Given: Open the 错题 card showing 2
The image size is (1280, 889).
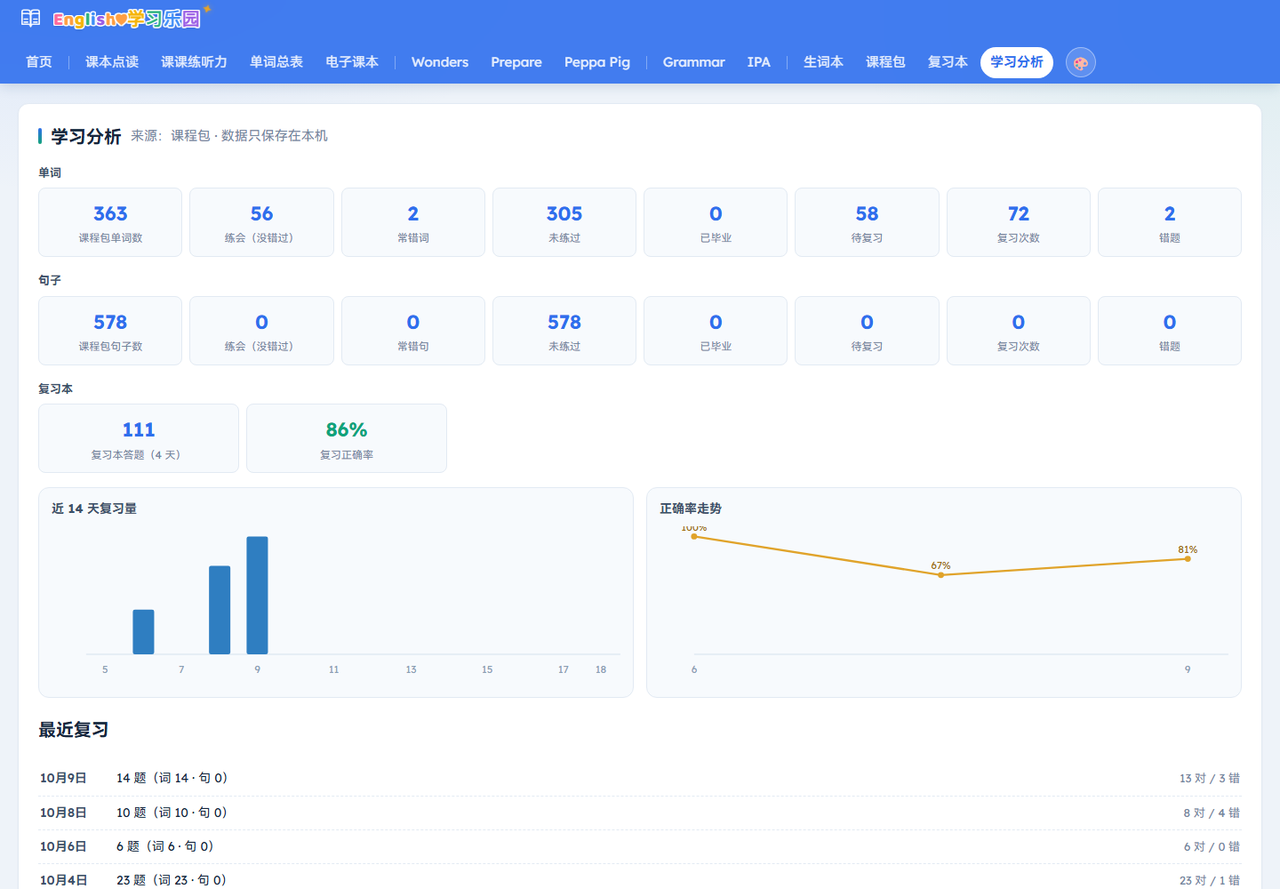Looking at the screenshot, I should (x=1170, y=222).
